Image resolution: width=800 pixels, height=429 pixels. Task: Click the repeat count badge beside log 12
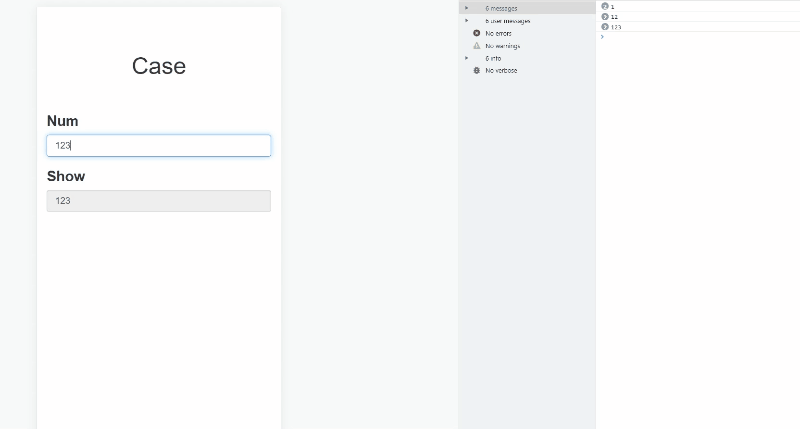point(605,16)
